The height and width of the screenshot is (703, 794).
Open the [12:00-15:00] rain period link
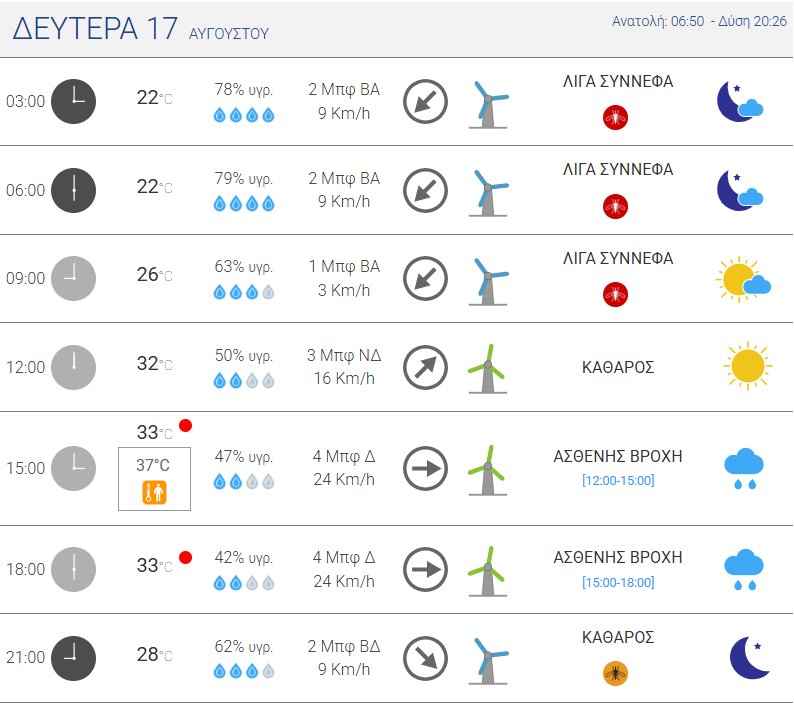618,480
